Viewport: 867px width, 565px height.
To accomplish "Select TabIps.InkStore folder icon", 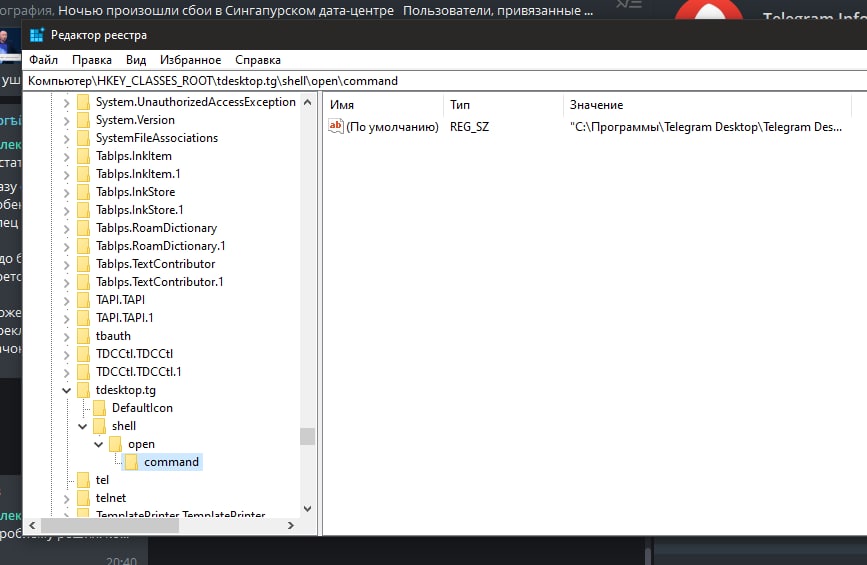I will pos(83,192).
